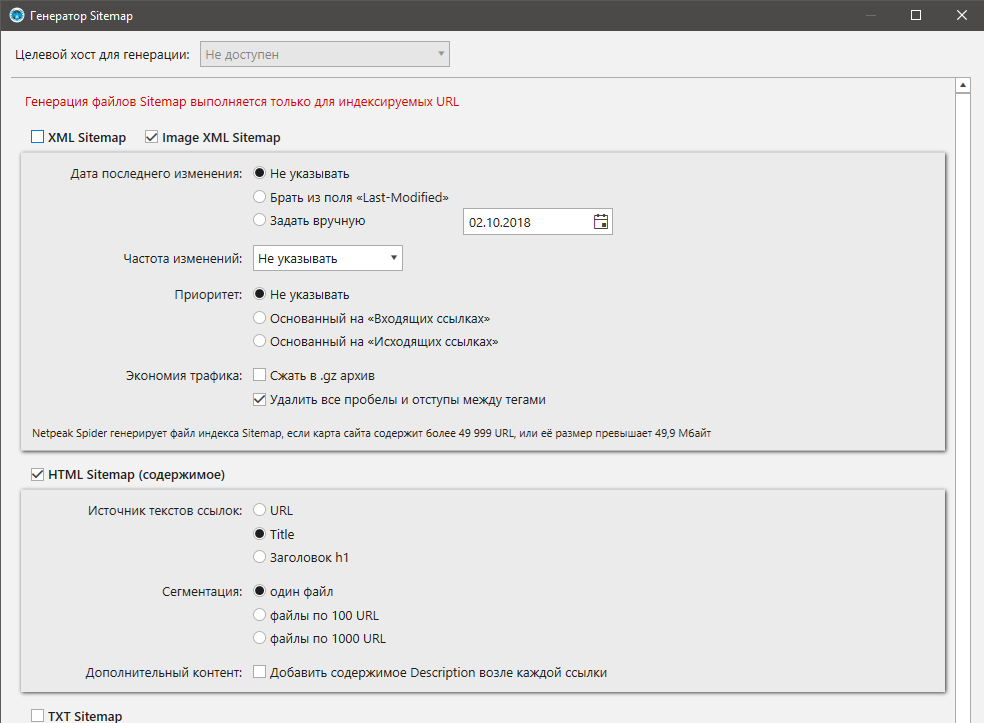Open the calendar date picker icon
This screenshot has width=984, height=723.
601,222
